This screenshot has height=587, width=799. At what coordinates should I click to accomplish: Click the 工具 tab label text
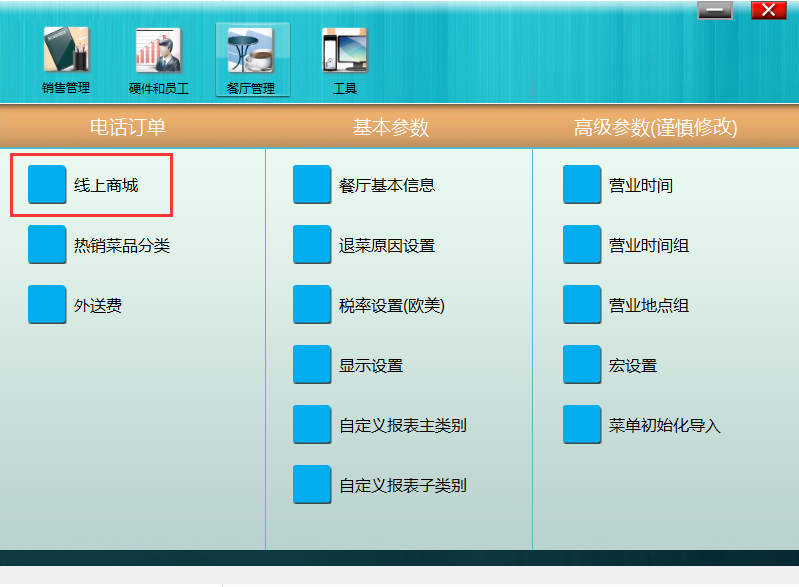tap(344, 89)
